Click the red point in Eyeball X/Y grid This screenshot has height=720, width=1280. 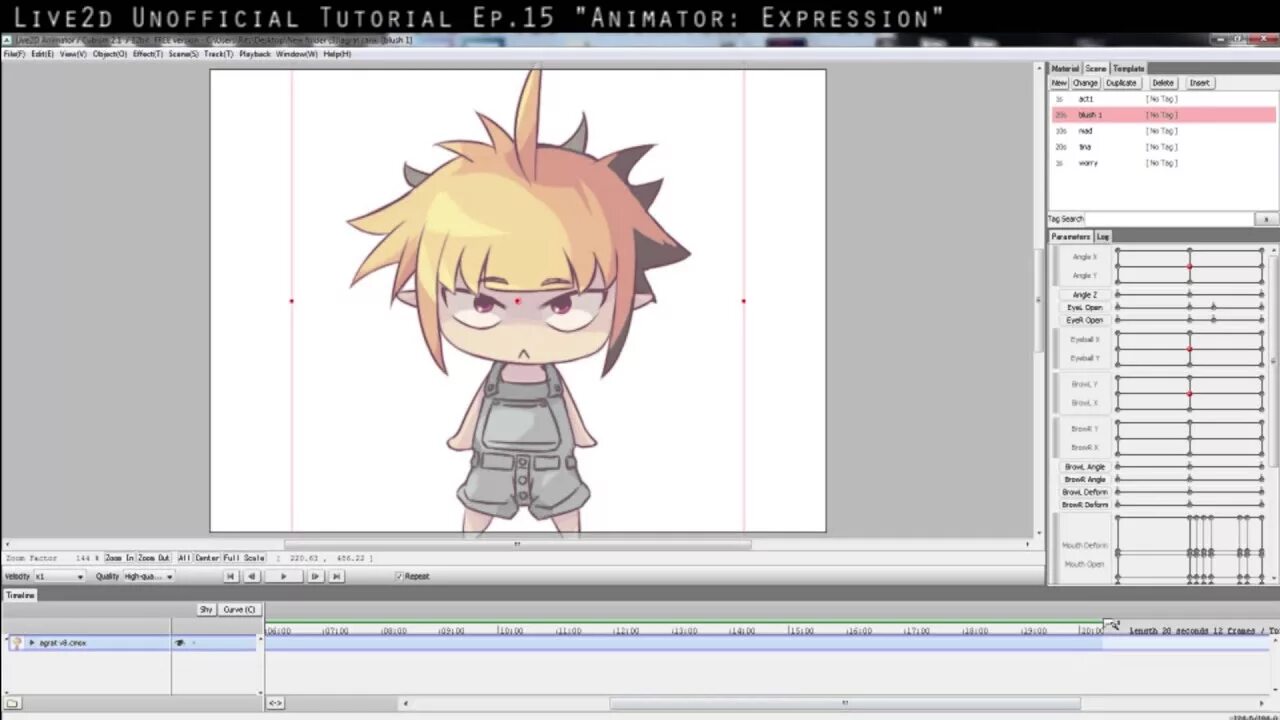[x=1190, y=349]
